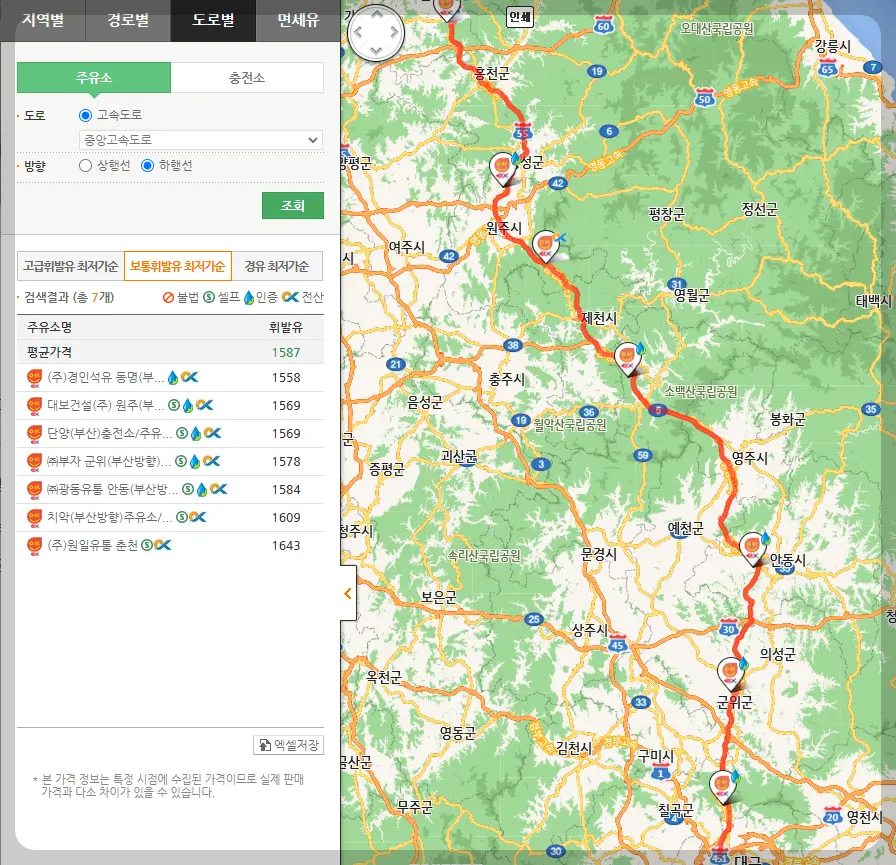Screen dimensions: 896x865
Task: Open the 대보건설(주) 원주 station row
Action: (170, 406)
